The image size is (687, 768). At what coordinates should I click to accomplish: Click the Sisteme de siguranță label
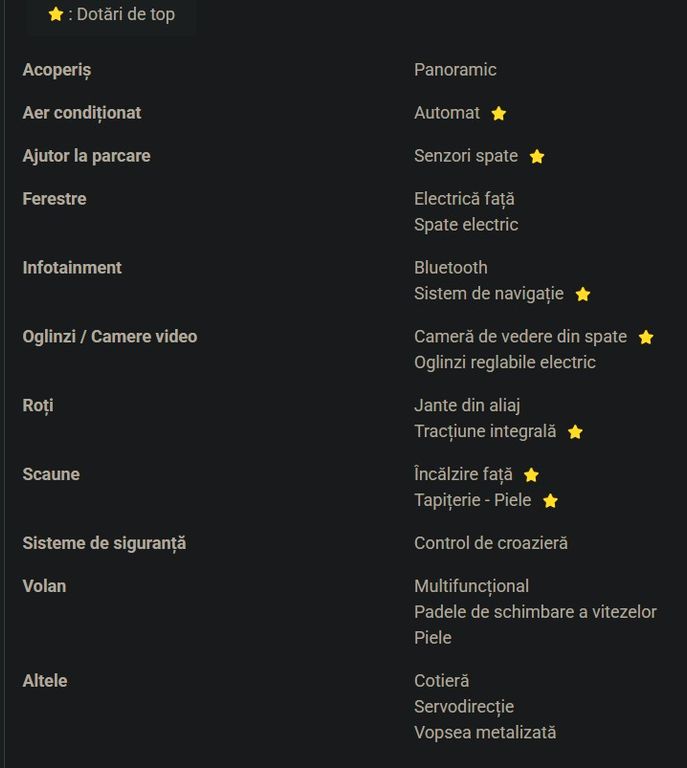(x=104, y=543)
